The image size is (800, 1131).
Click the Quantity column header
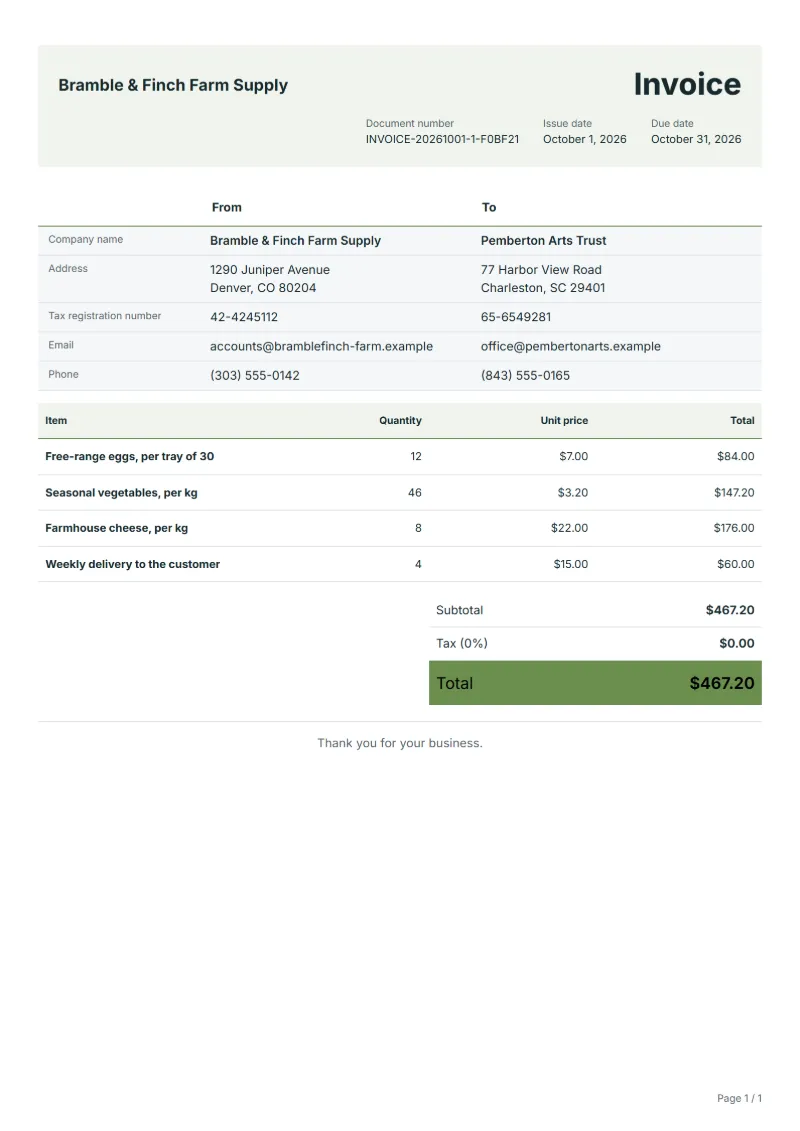[400, 421]
